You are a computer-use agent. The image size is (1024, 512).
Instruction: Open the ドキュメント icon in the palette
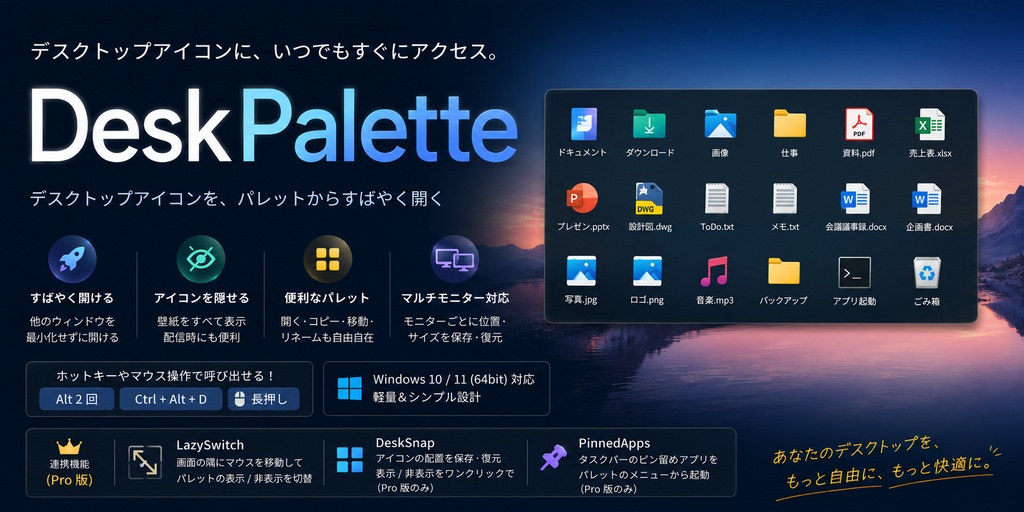(x=584, y=124)
